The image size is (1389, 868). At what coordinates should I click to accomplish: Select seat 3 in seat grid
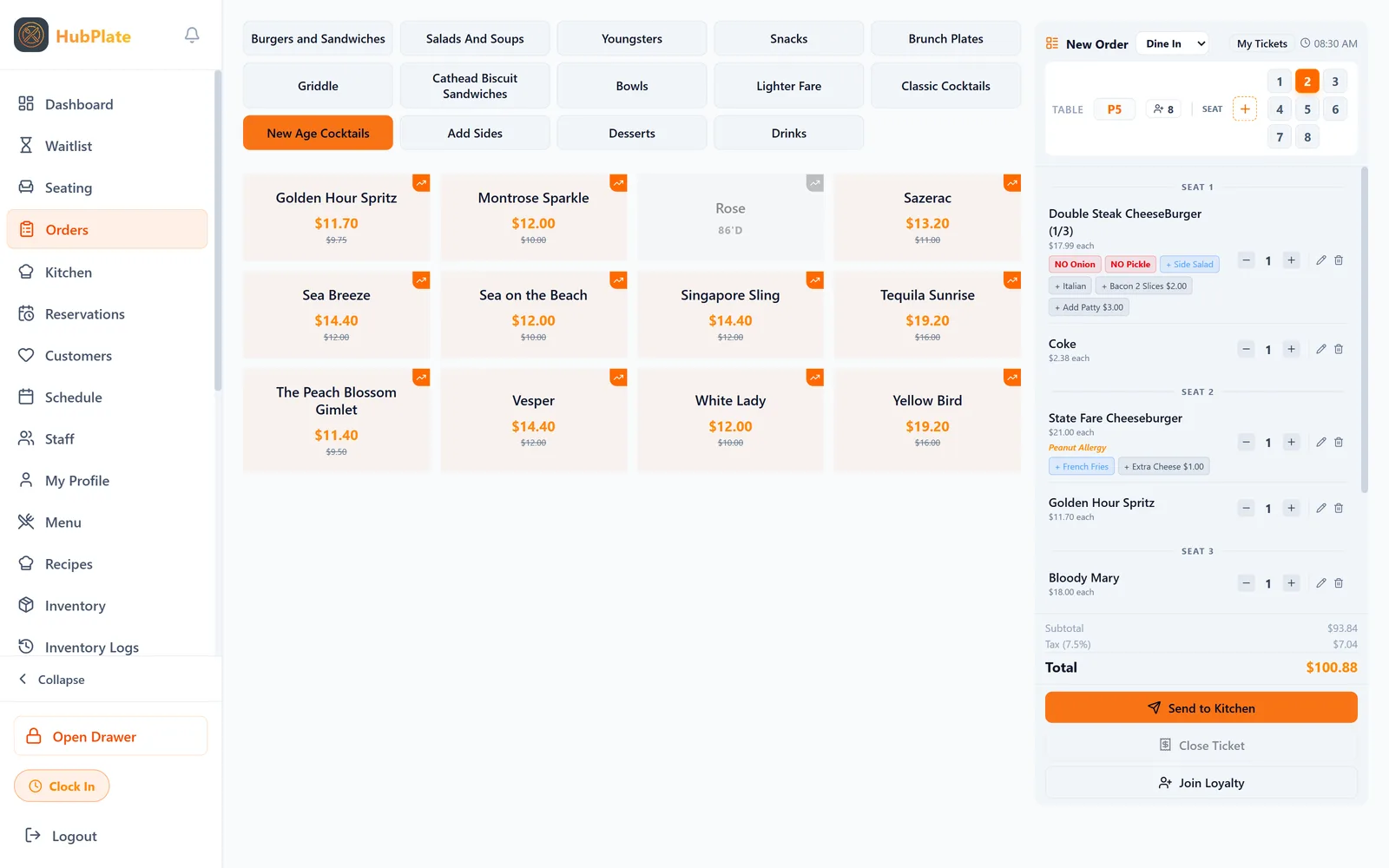(1335, 82)
